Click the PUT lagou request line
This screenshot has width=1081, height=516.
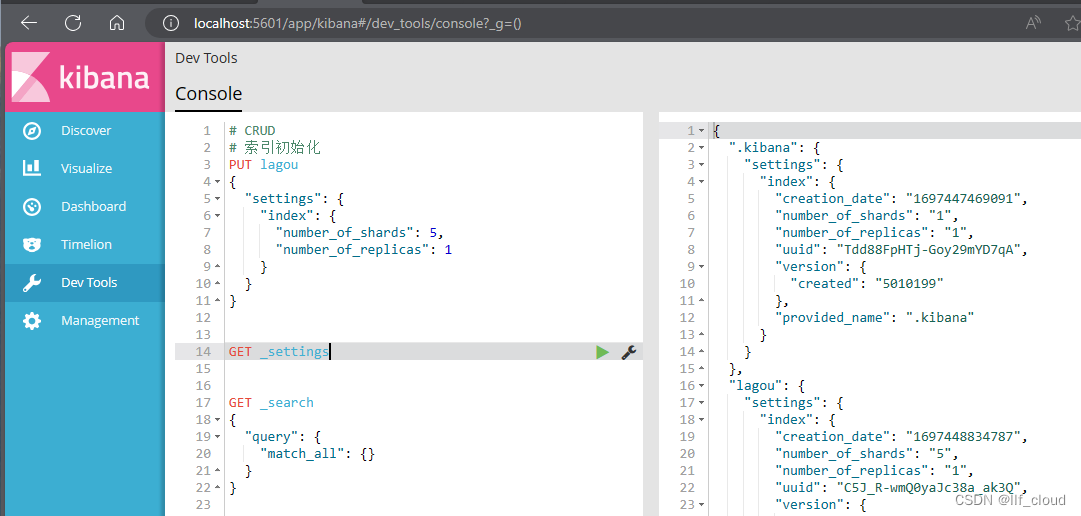coord(263,165)
